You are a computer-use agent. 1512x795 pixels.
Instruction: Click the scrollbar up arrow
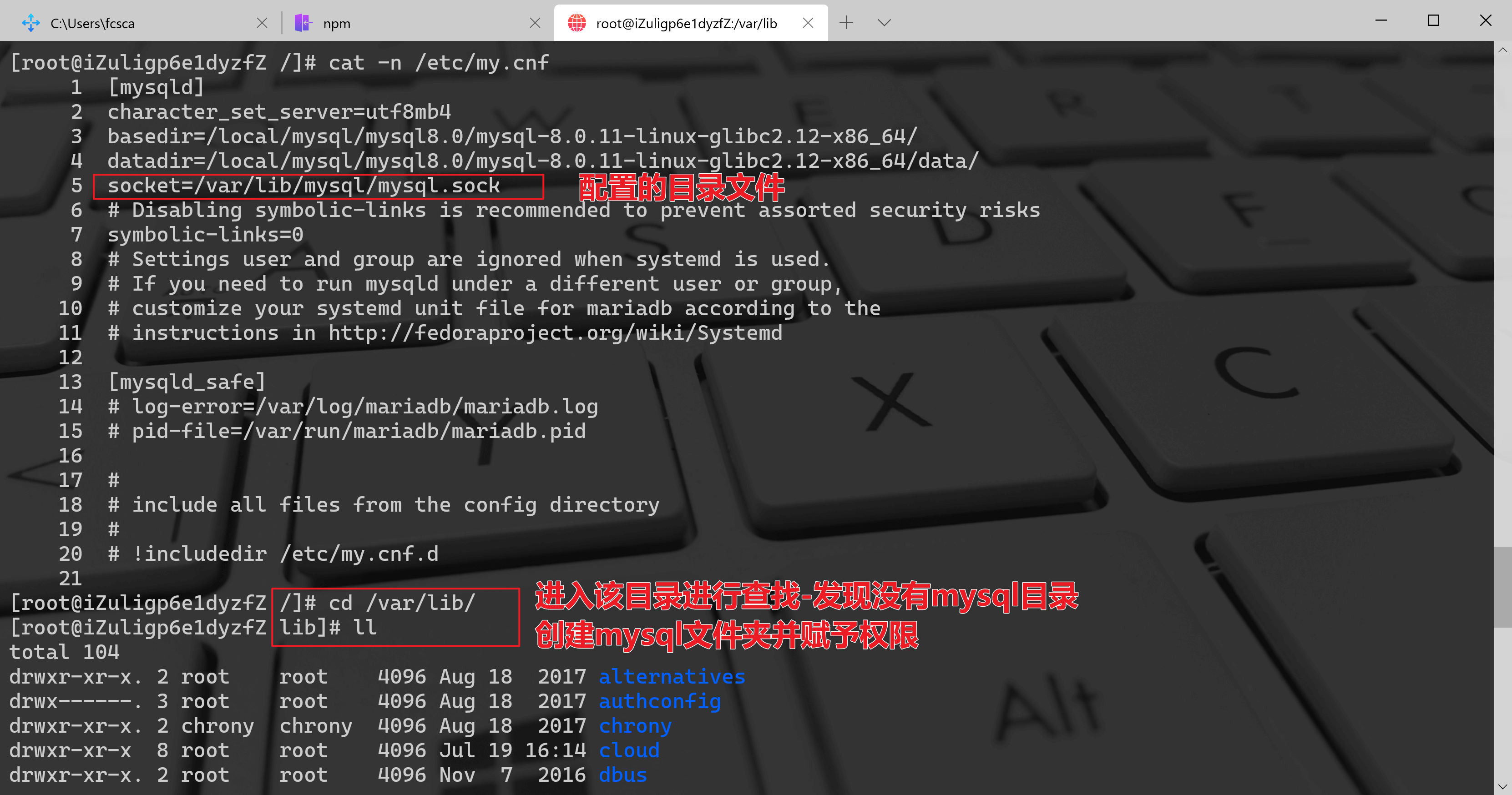(x=1502, y=50)
